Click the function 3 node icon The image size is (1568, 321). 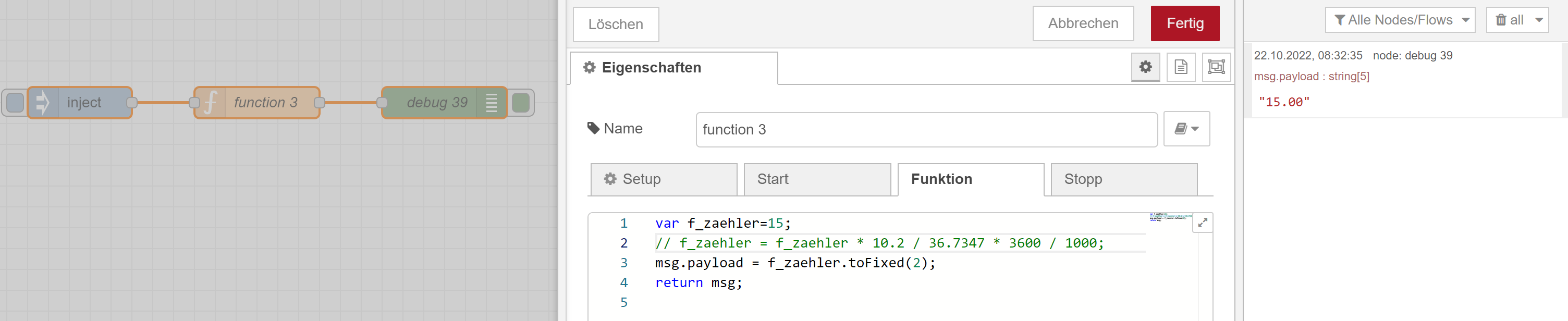pyautogui.click(x=211, y=103)
